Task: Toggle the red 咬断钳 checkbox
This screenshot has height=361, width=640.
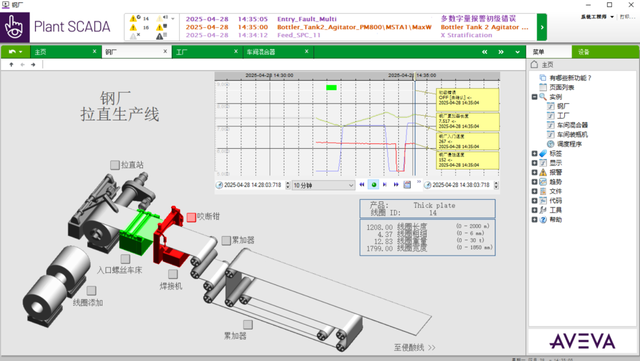Action: [191, 217]
